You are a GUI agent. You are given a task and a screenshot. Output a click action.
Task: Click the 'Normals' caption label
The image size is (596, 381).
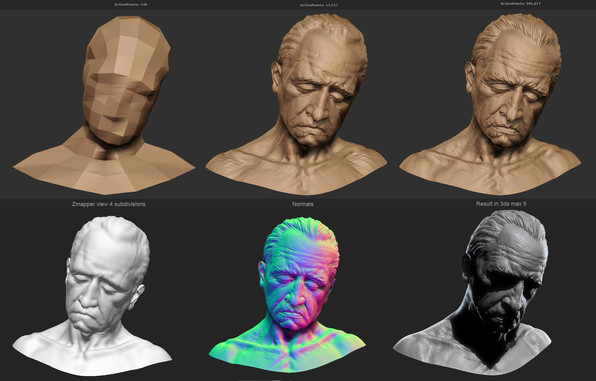coord(303,204)
